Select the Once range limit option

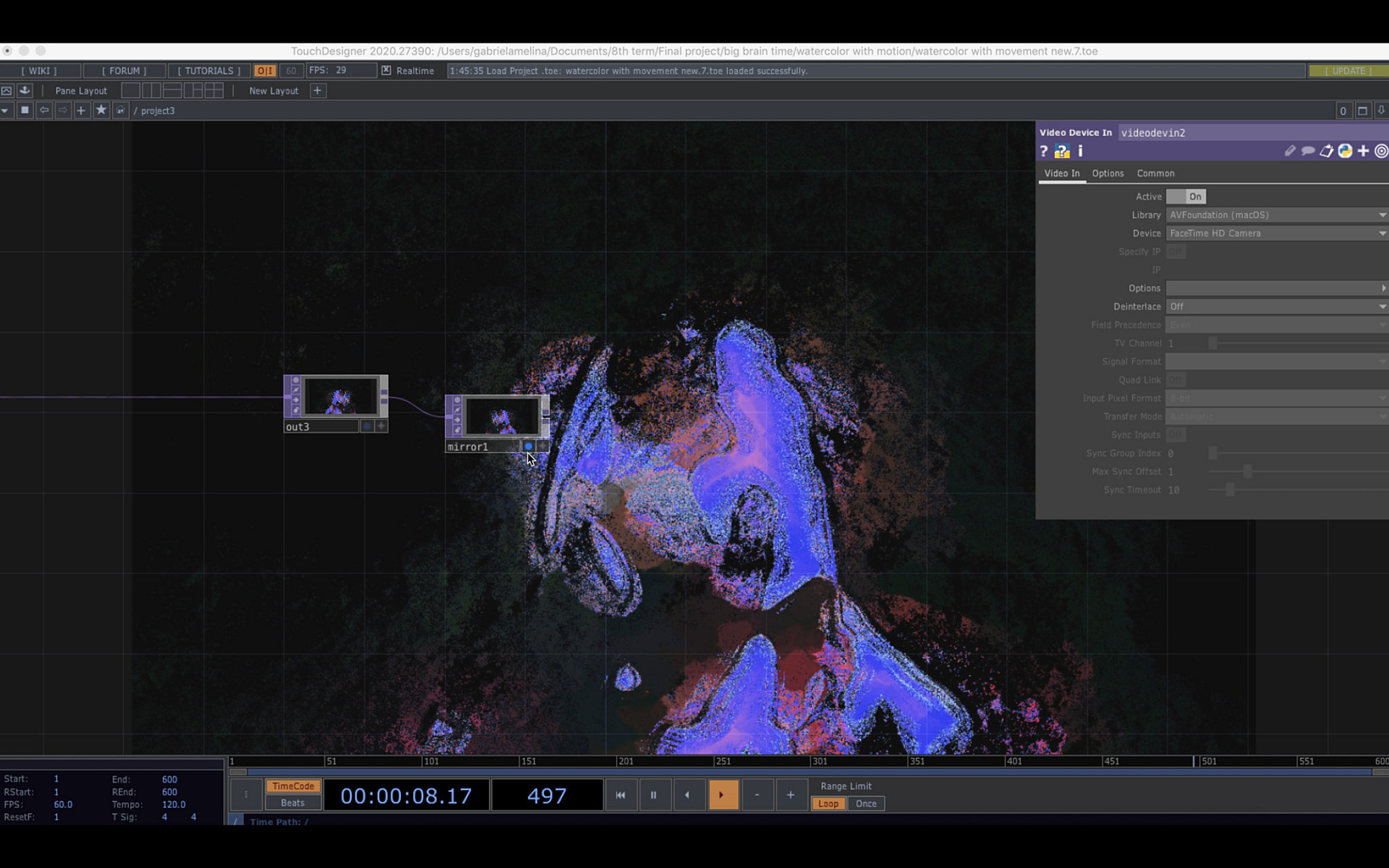tap(865, 804)
